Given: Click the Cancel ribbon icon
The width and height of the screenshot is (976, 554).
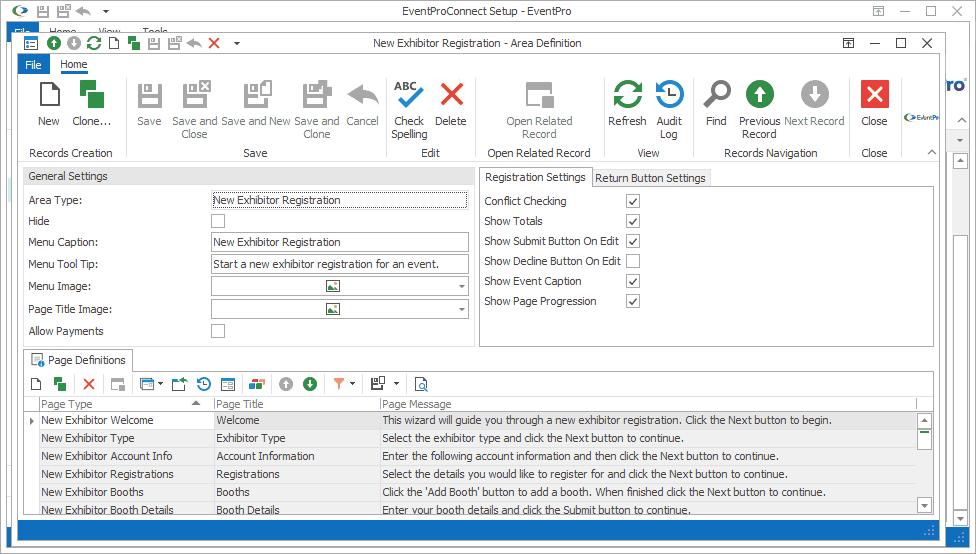Looking at the screenshot, I should click(x=363, y=95).
